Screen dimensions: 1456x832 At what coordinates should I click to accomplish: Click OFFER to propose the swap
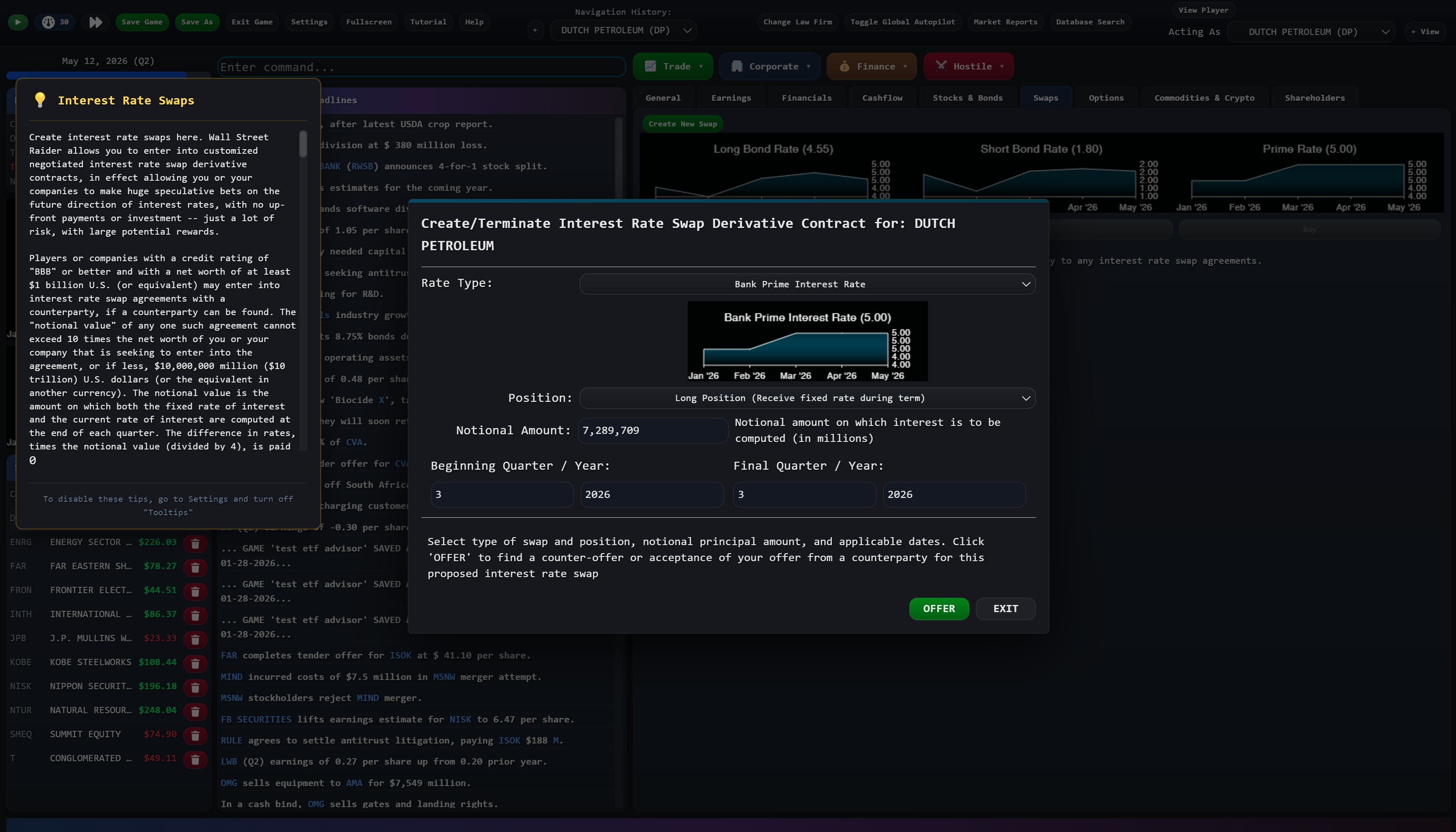click(x=939, y=609)
